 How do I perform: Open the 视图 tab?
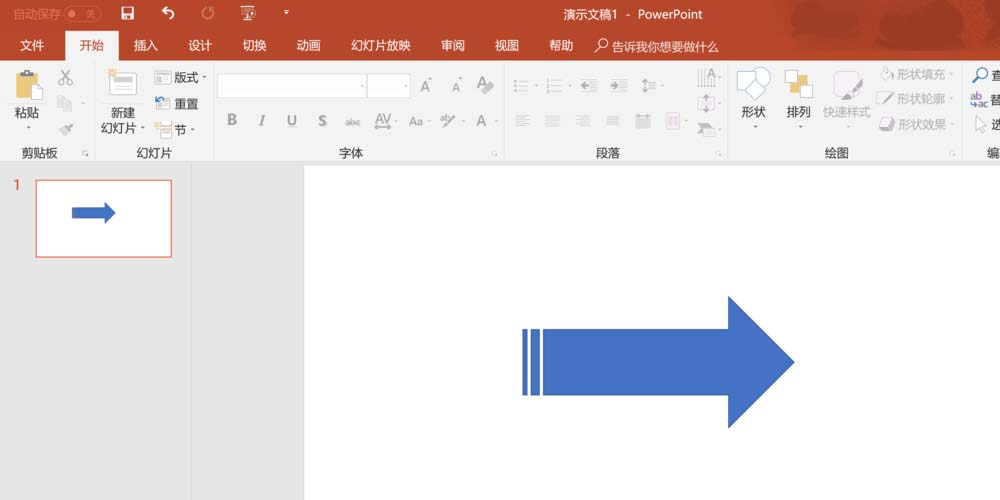tap(507, 46)
